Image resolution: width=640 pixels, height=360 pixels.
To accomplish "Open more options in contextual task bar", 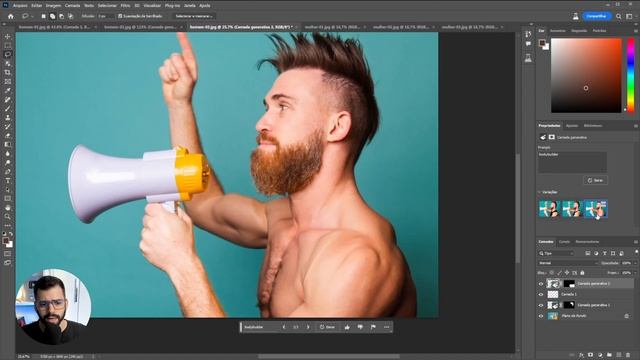I will 387,327.
